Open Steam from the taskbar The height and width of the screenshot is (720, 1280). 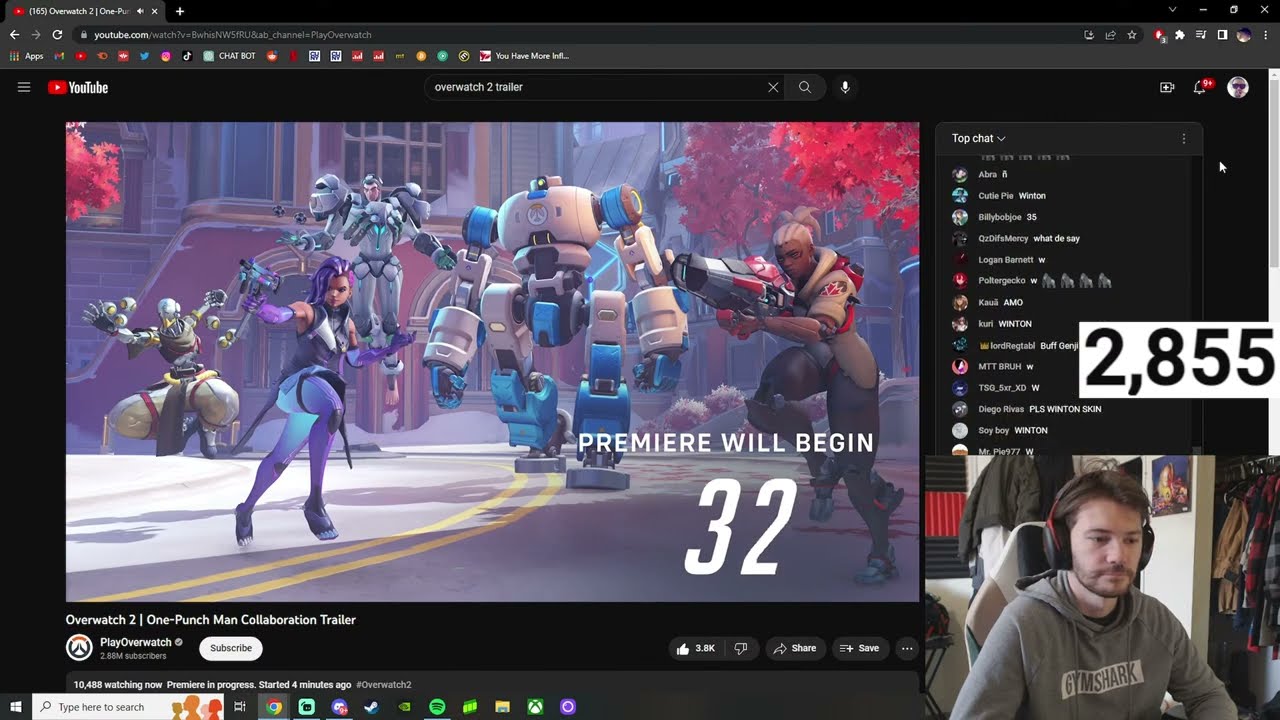coord(371,707)
